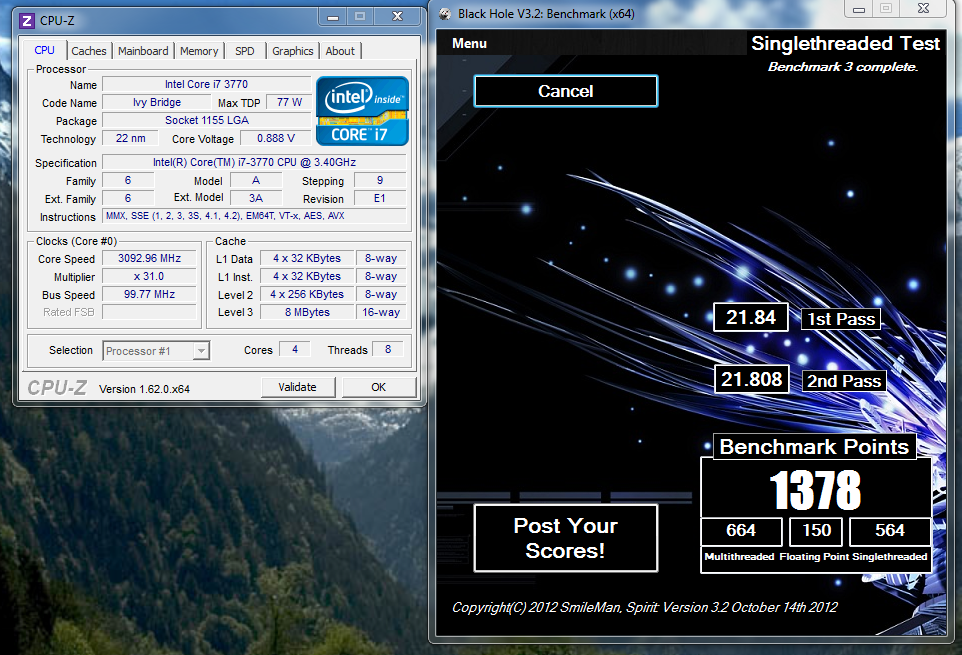Screen dimensions: 962x655
Task: Click the processor name Intel Core i7 3770
Action: (x=207, y=85)
